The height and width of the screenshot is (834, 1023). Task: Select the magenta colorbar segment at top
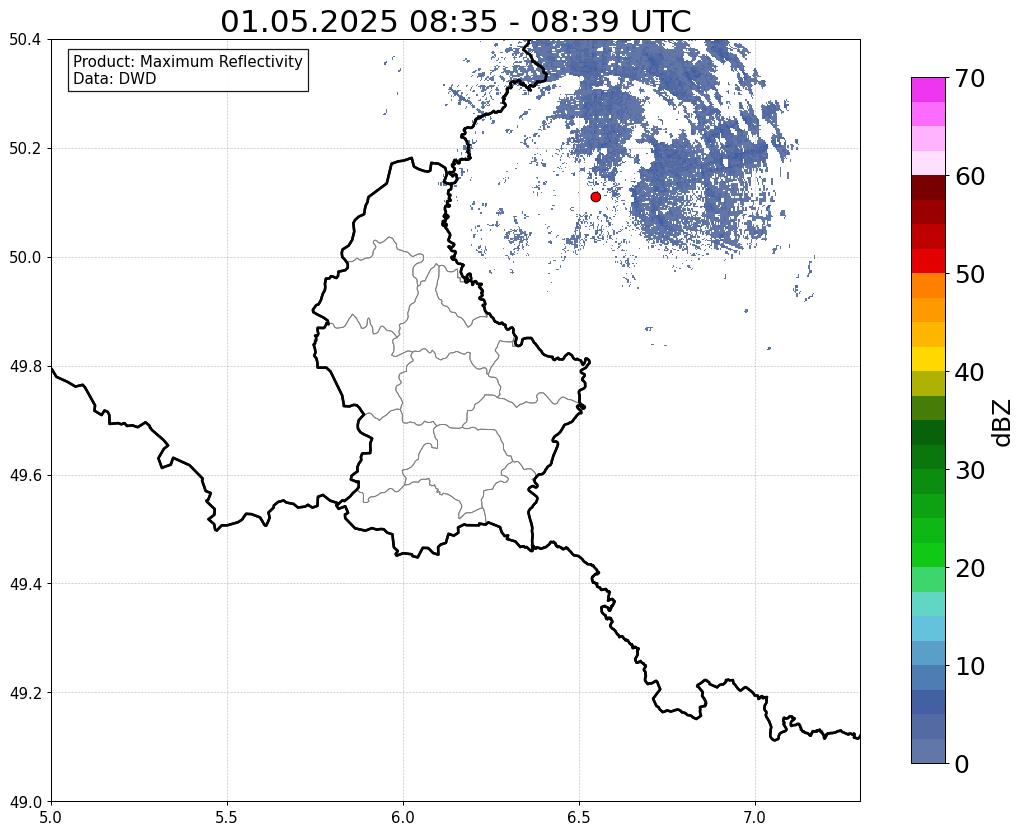[x=928, y=90]
